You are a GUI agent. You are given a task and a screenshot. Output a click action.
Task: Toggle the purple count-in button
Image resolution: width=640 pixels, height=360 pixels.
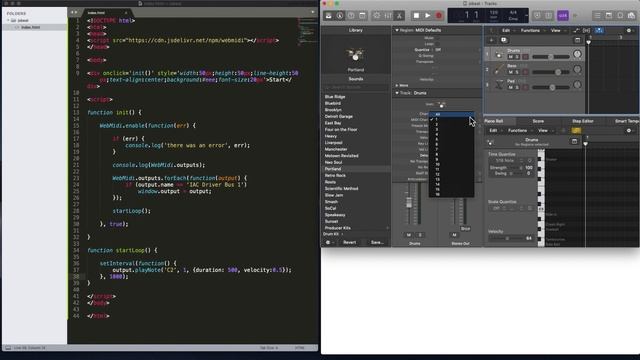[563, 16]
